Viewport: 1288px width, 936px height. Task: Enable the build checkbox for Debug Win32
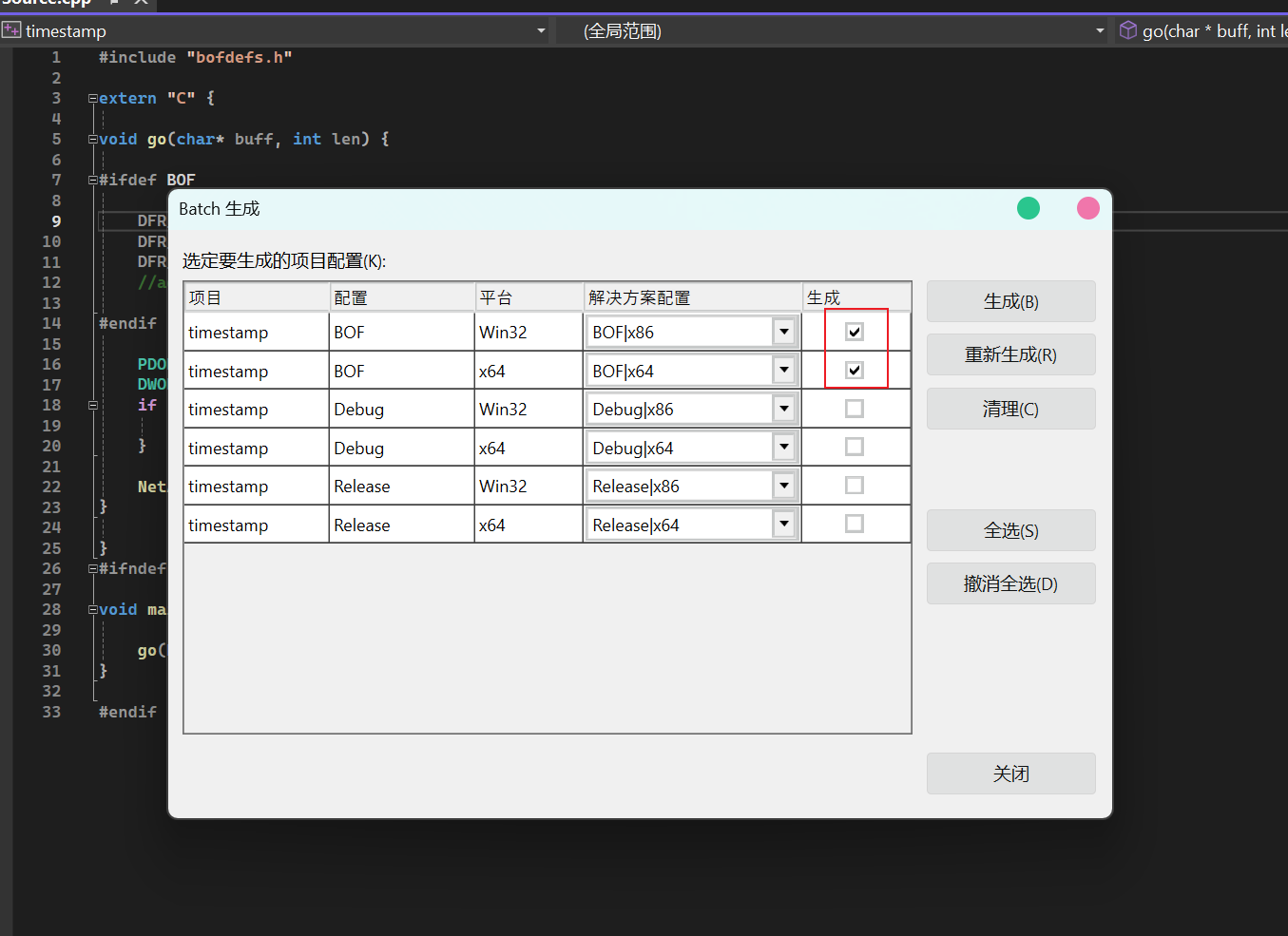coord(855,409)
